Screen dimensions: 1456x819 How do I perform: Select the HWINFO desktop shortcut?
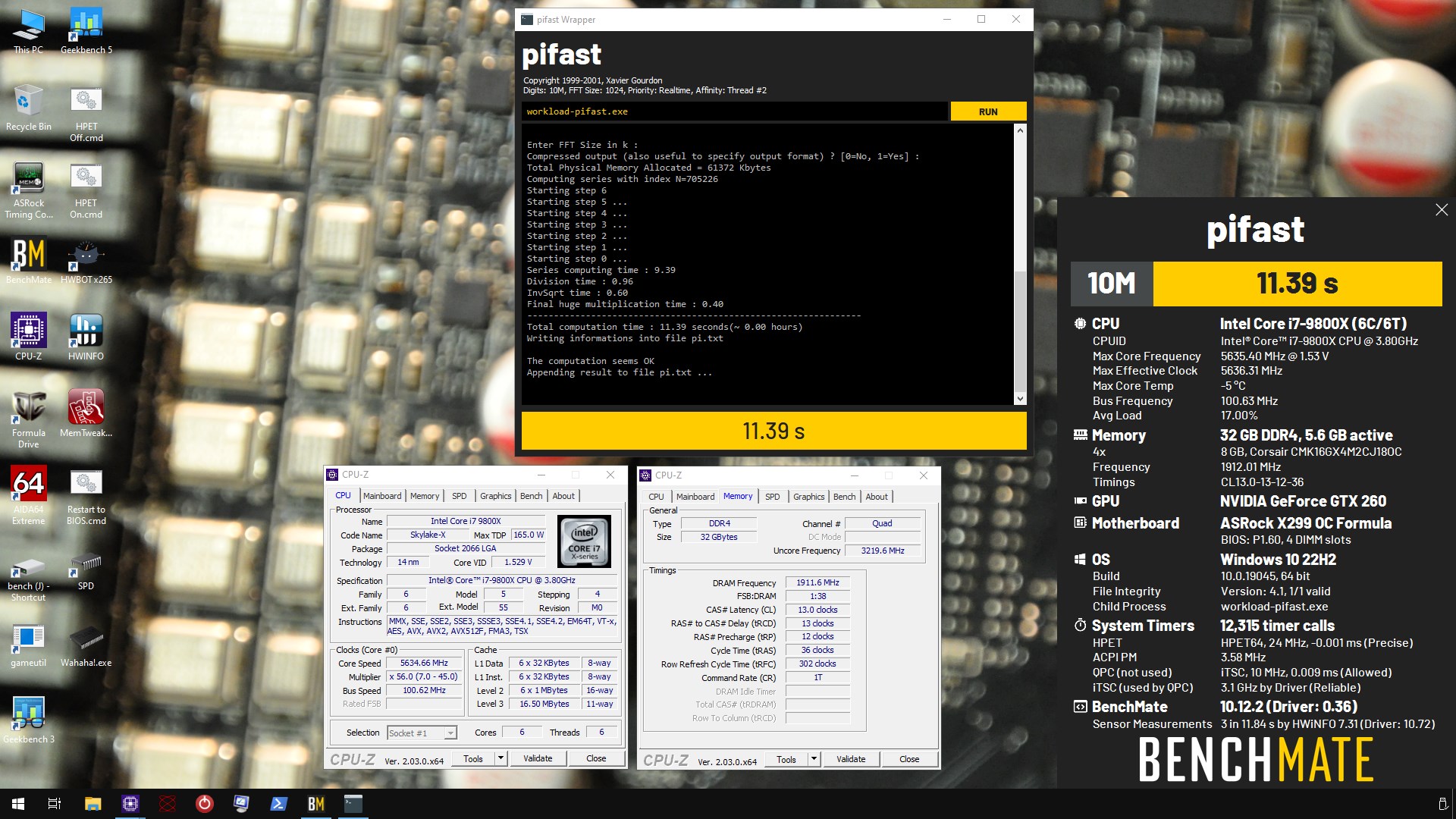[86, 337]
